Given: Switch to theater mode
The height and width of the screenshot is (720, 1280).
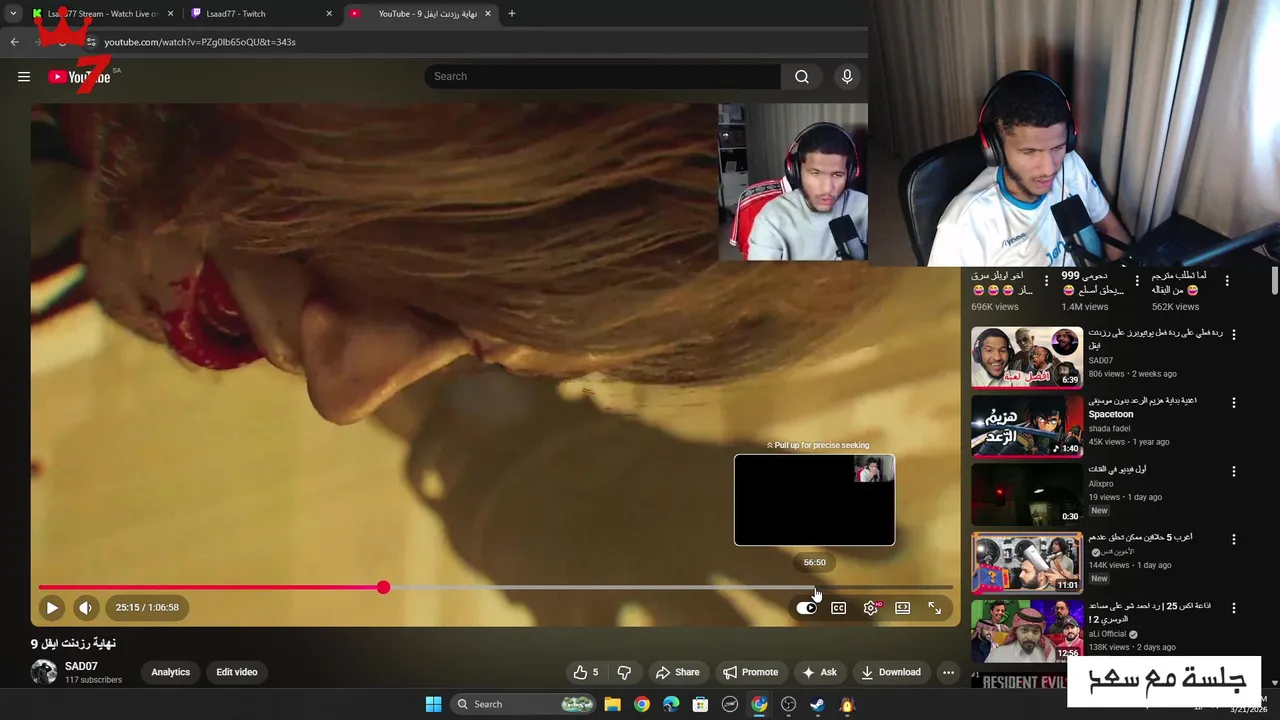Looking at the screenshot, I should coord(903,608).
